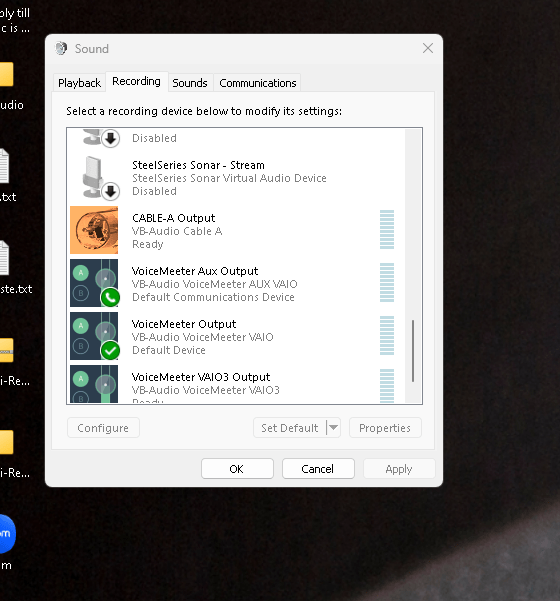Select SteelSeries Sonar - Stream device name
The image size is (560, 601).
pos(198,165)
